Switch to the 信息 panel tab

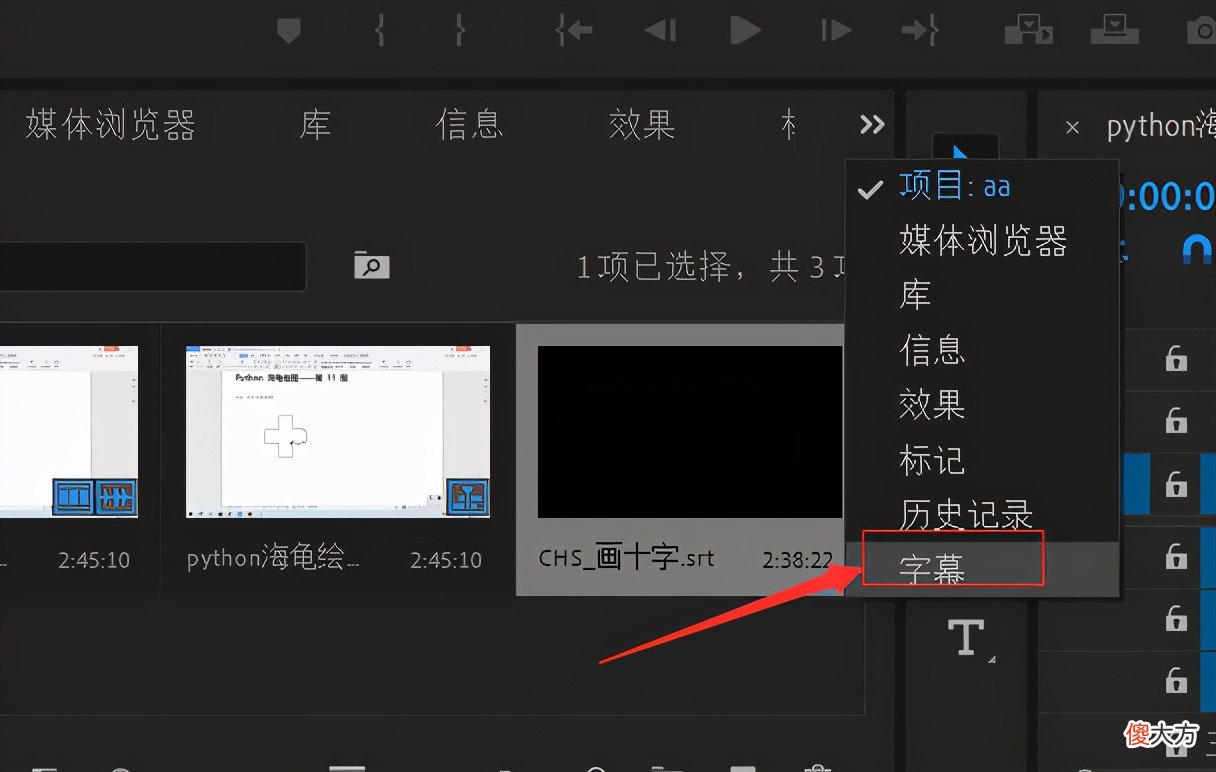tap(469, 125)
